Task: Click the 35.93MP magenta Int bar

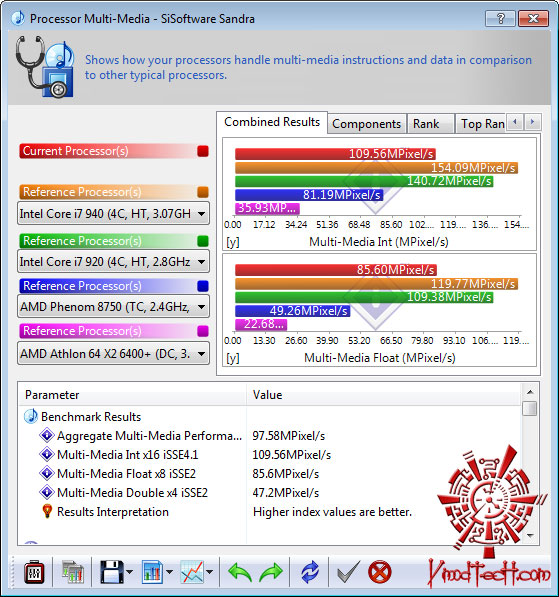Action: tap(267, 208)
